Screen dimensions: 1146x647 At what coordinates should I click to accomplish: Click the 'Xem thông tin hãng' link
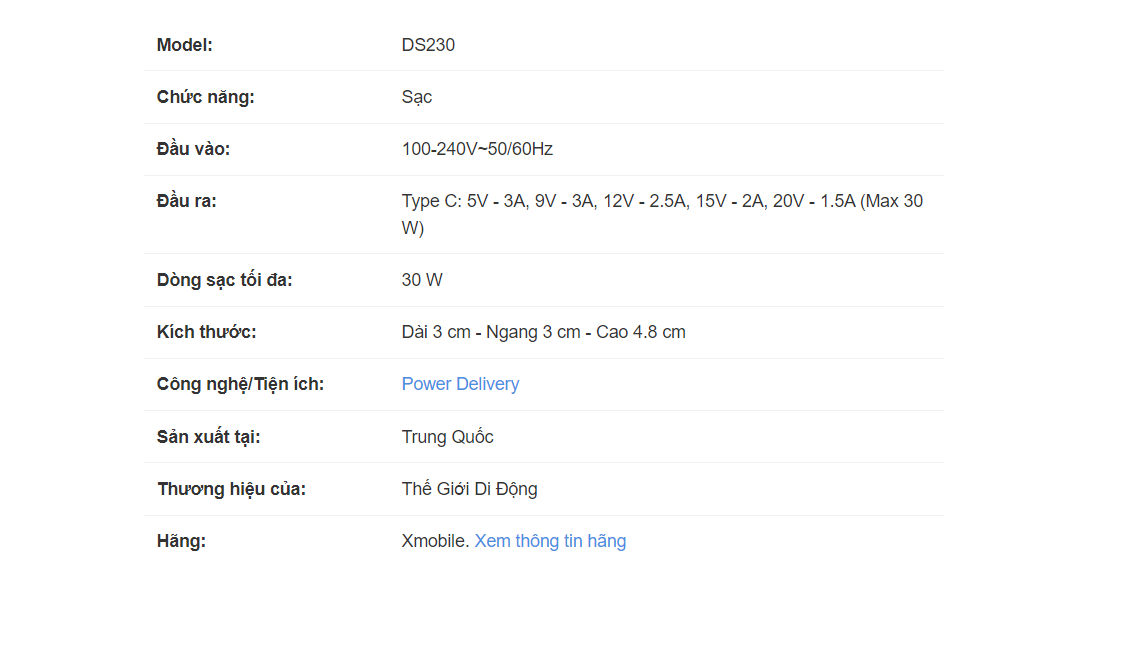click(550, 541)
